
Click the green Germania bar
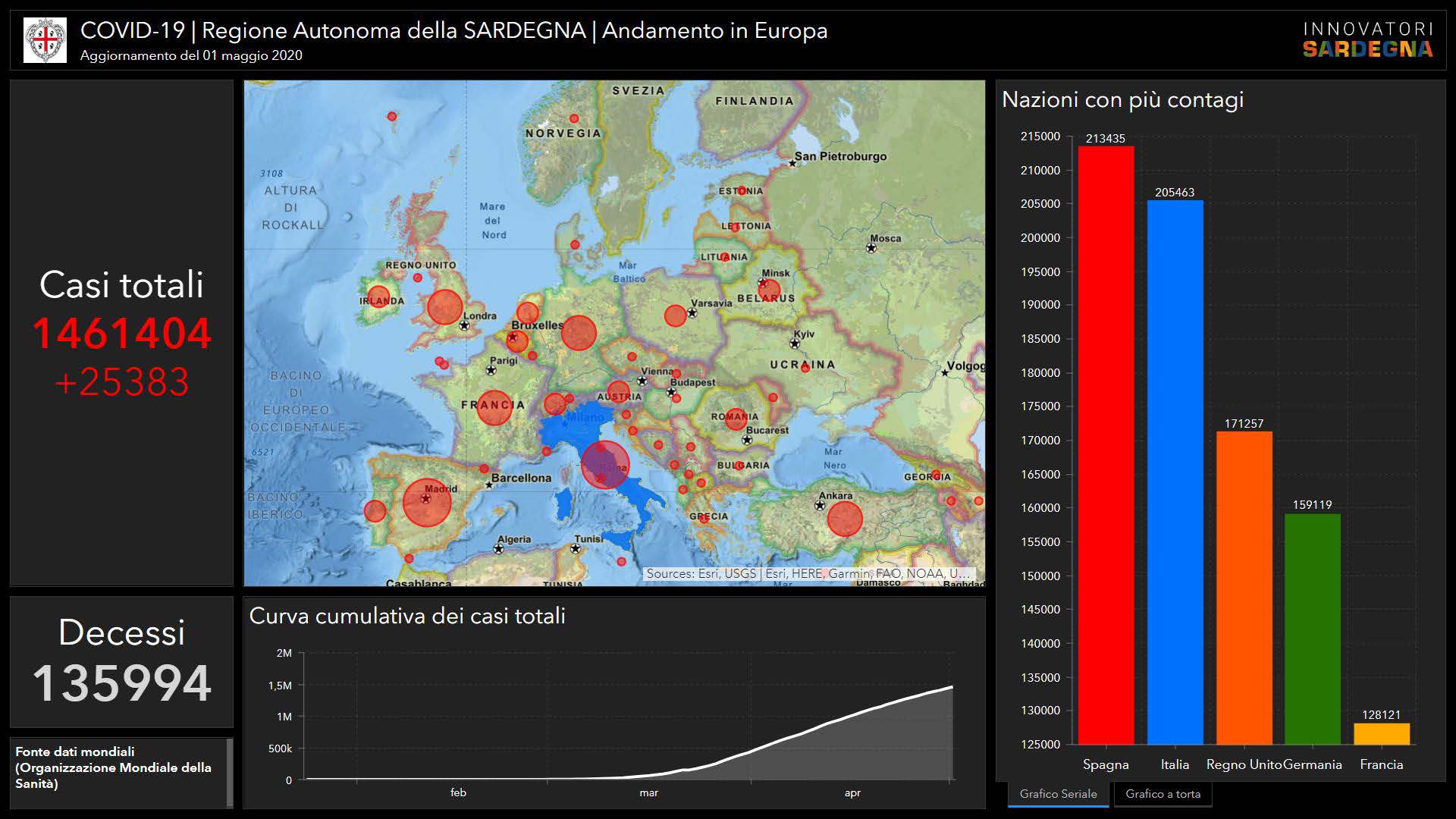(x=1312, y=629)
